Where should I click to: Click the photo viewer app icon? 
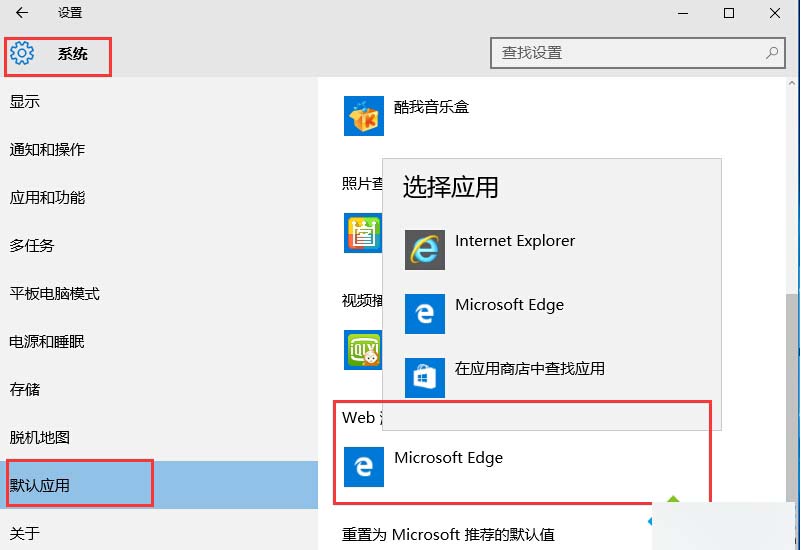(363, 233)
